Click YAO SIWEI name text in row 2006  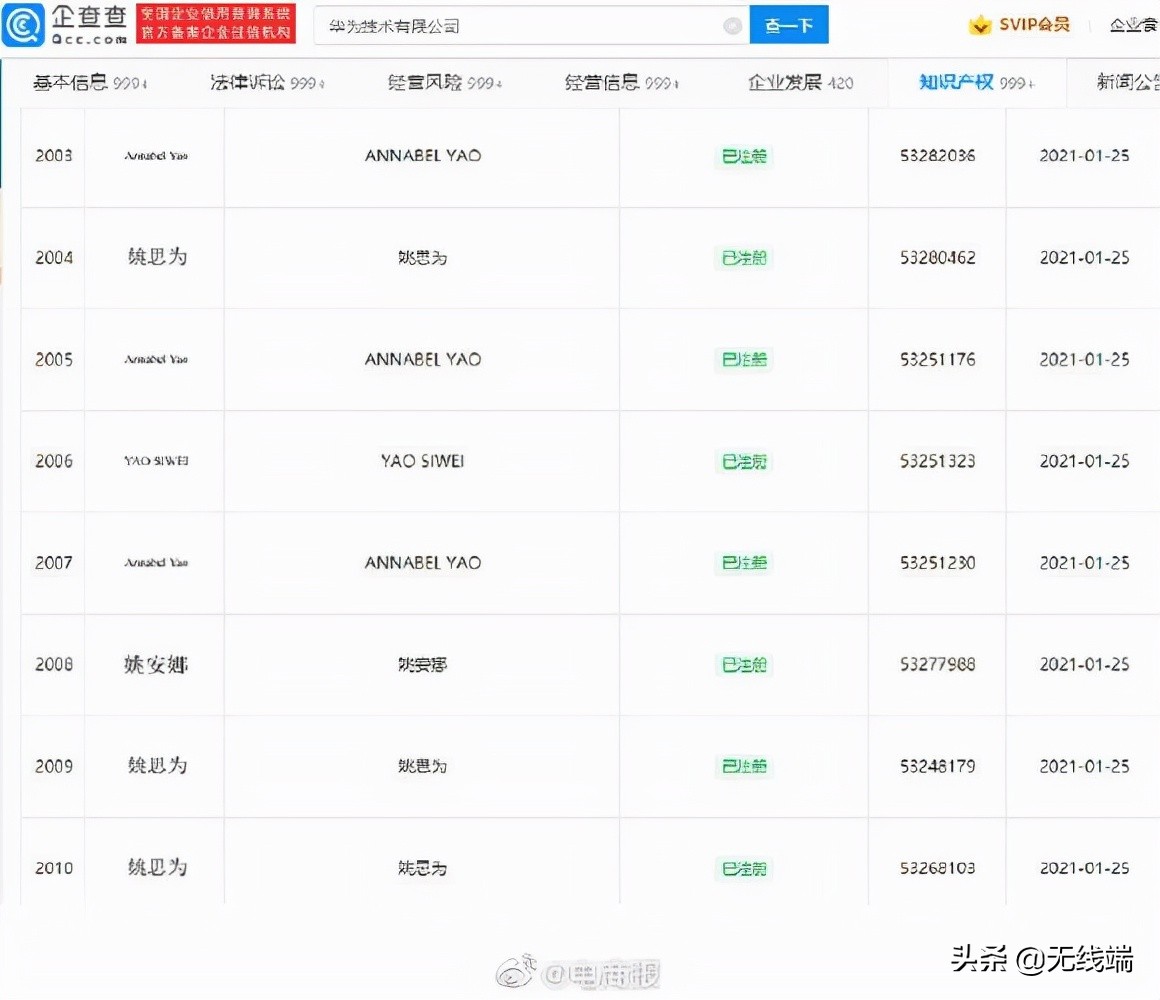coord(422,461)
